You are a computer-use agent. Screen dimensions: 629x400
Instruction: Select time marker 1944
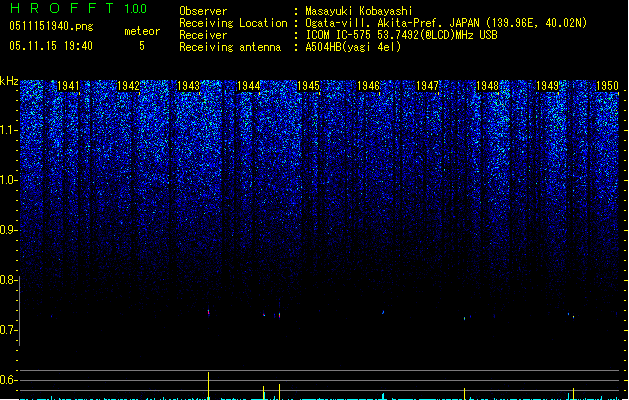tap(248, 86)
